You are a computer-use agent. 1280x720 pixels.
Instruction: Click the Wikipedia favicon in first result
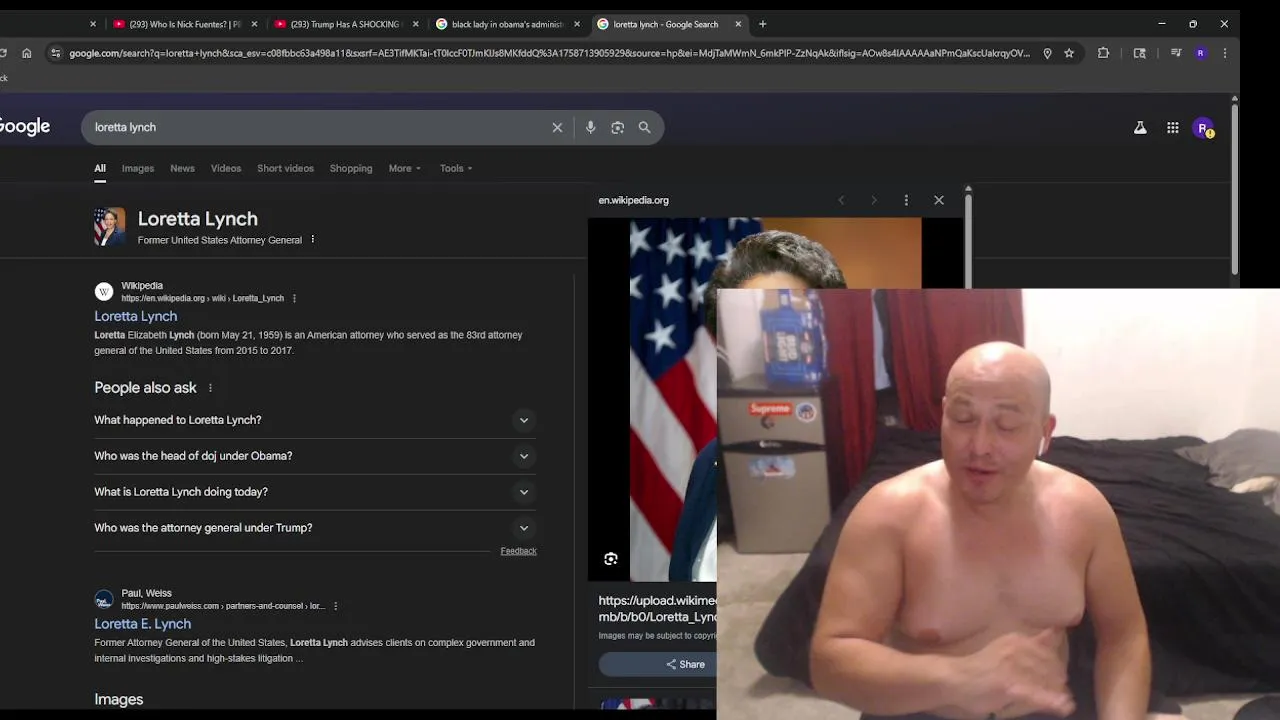[104, 292]
